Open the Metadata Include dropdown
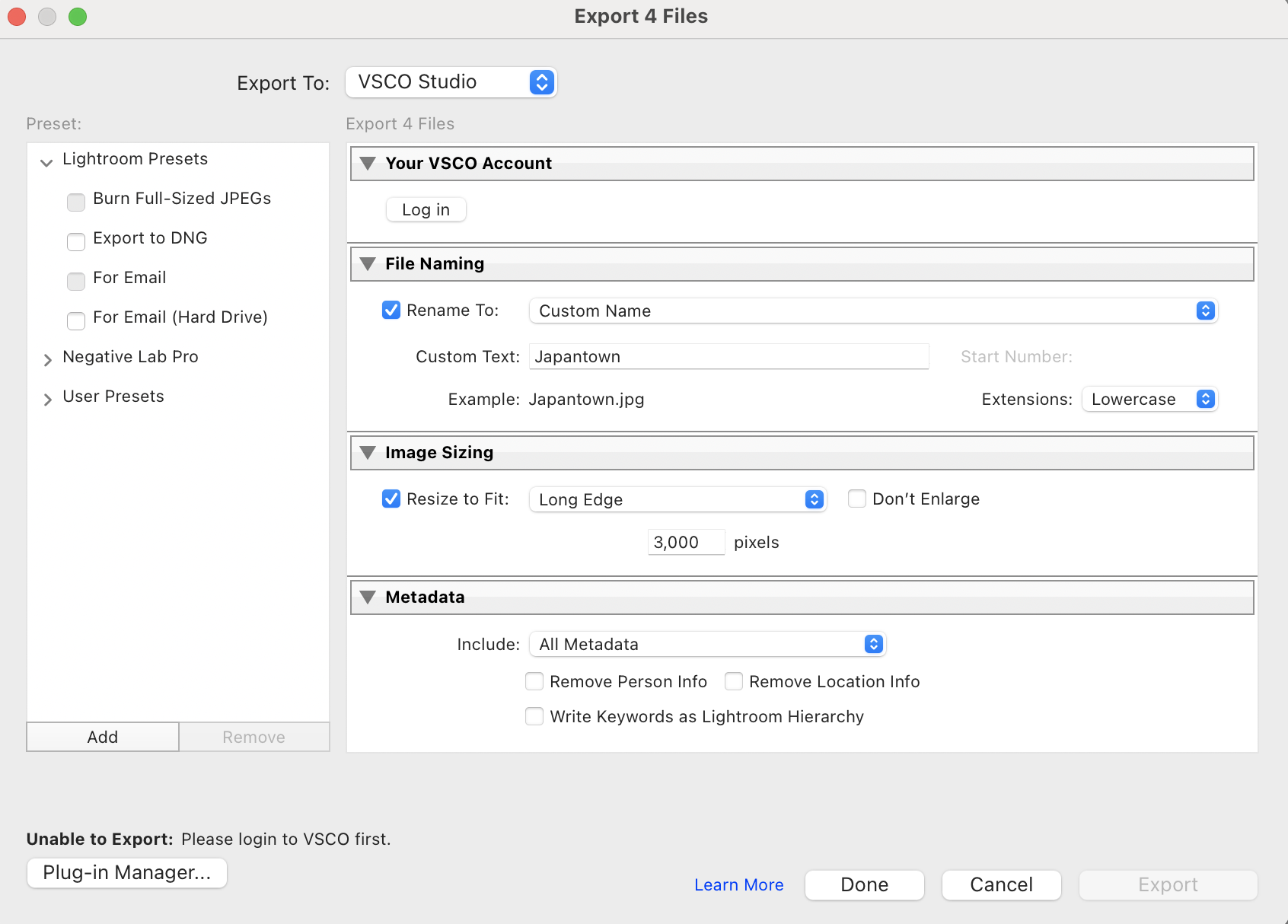 coord(706,645)
